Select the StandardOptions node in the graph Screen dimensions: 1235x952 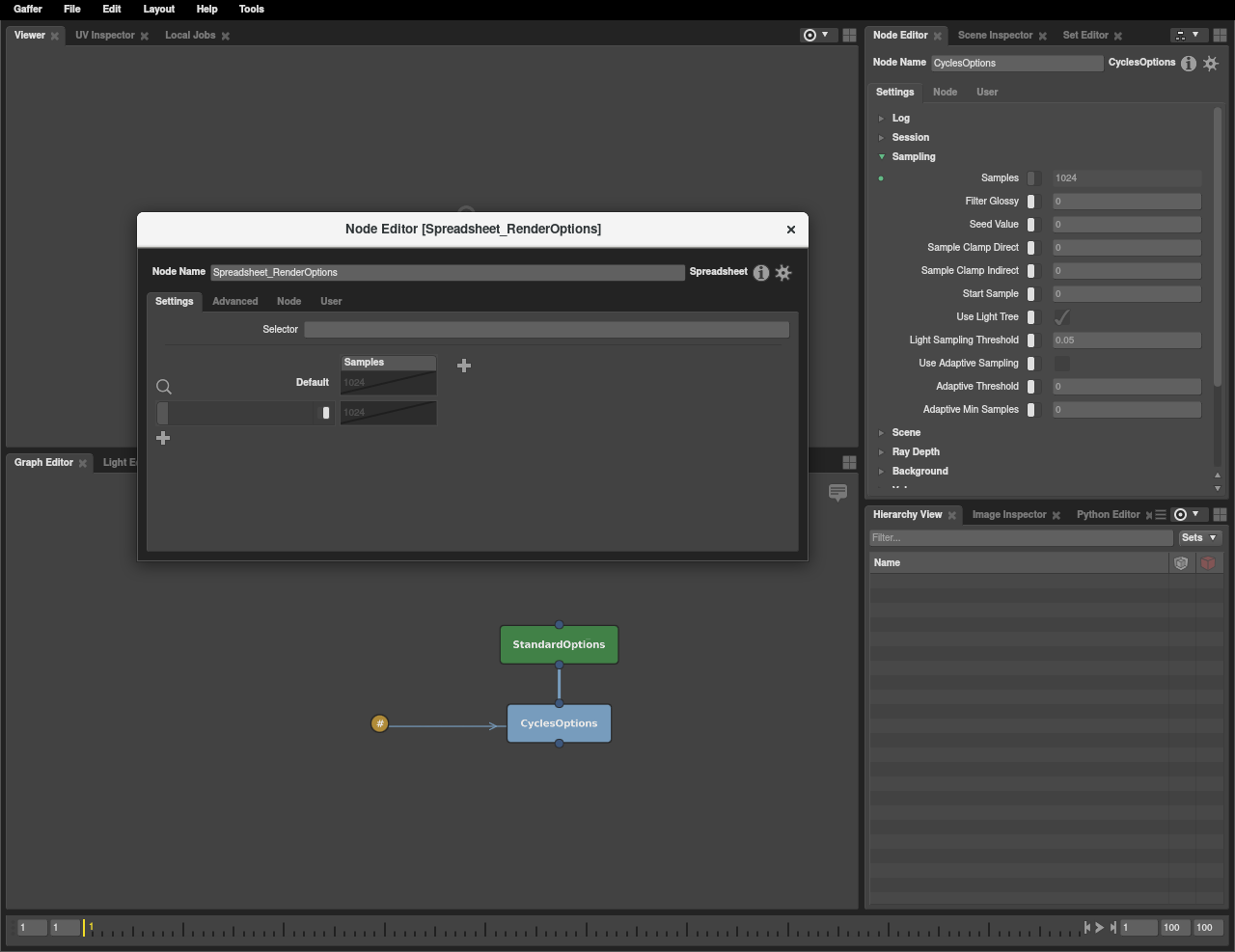pyautogui.click(x=559, y=644)
